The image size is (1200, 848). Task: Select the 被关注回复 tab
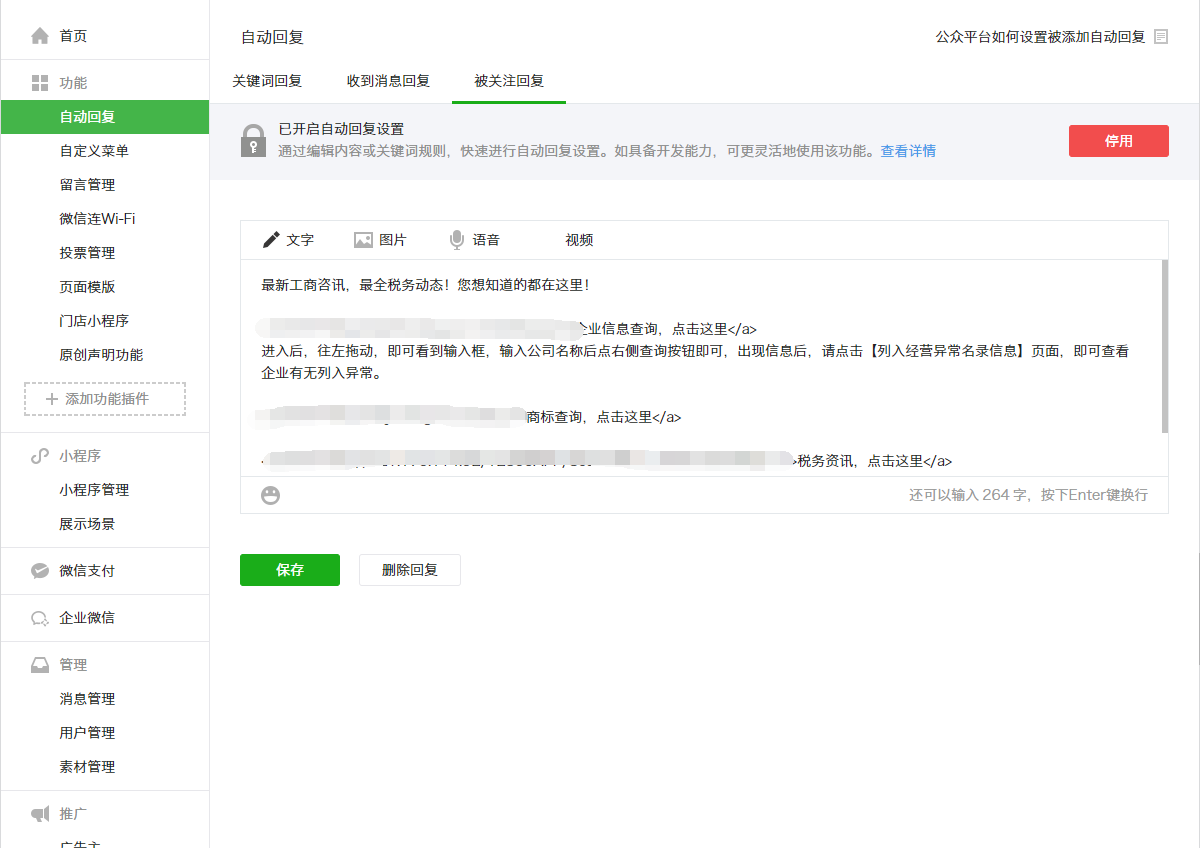point(509,81)
